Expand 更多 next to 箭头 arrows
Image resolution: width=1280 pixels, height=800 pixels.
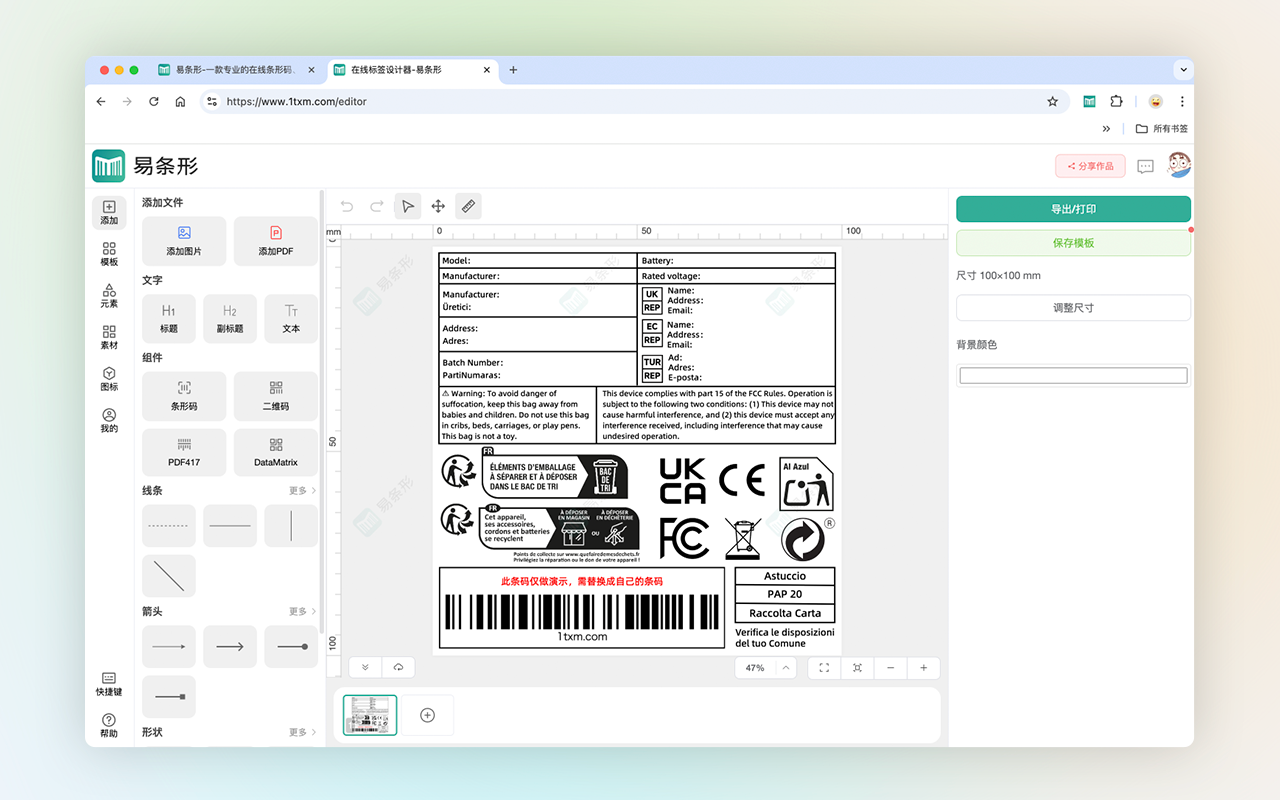tap(302, 611)
